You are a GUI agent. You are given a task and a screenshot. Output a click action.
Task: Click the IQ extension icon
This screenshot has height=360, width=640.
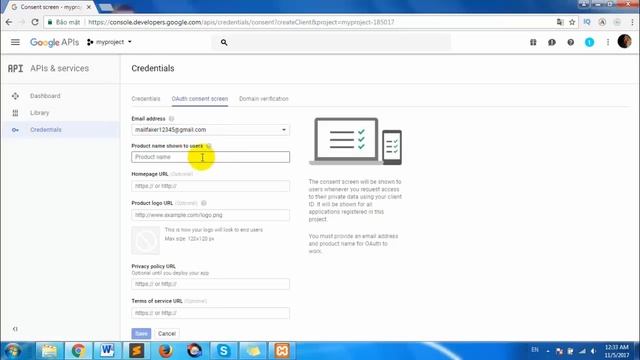coord(587,22)
